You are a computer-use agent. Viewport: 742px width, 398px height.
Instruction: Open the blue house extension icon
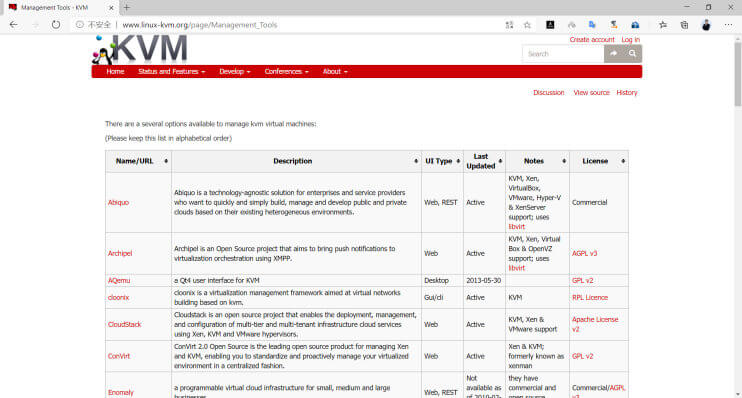pyautogui.click(x=635, y=25)
